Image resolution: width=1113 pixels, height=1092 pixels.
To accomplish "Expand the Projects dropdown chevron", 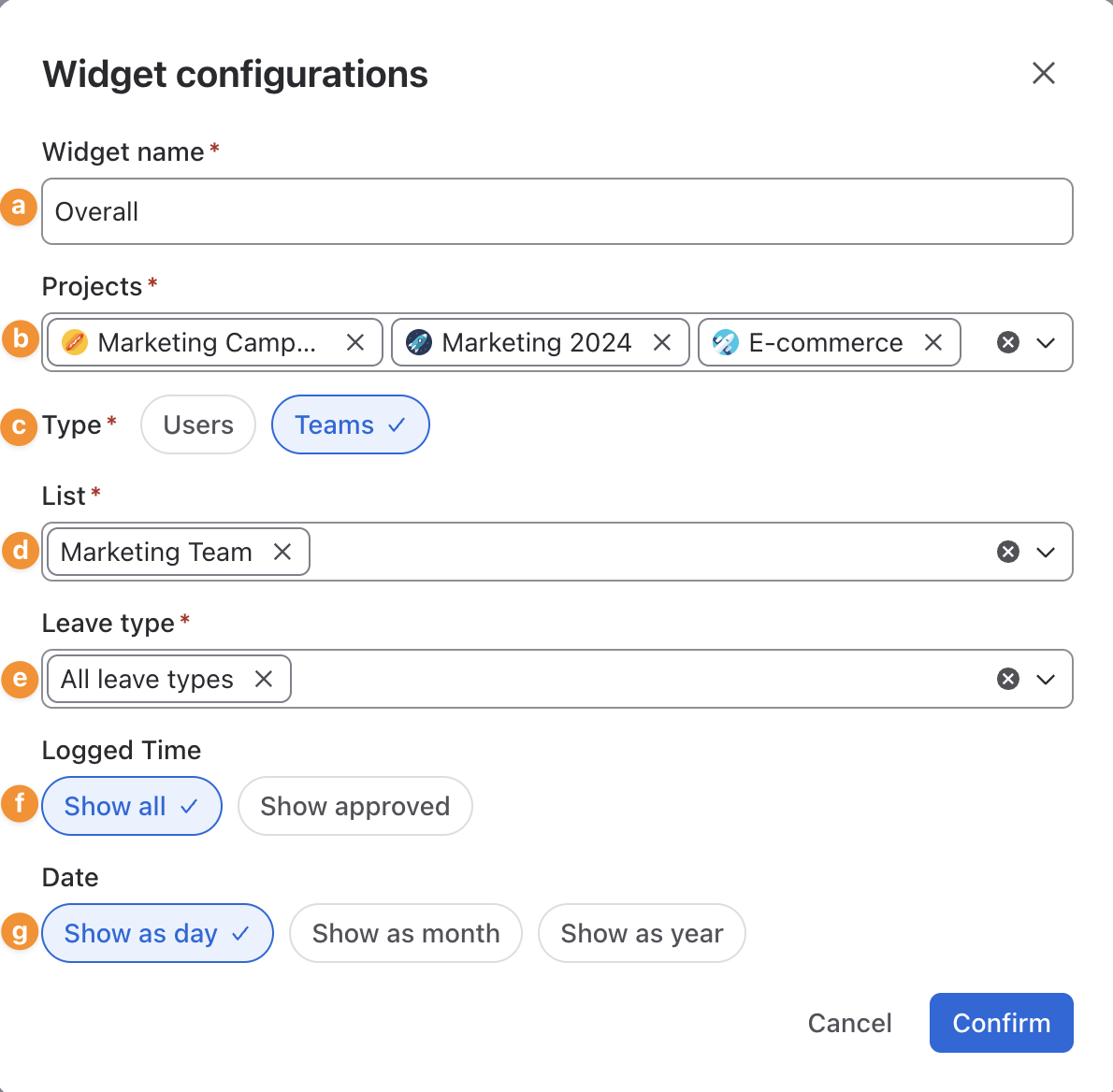I will click(x=1046, y=343).
